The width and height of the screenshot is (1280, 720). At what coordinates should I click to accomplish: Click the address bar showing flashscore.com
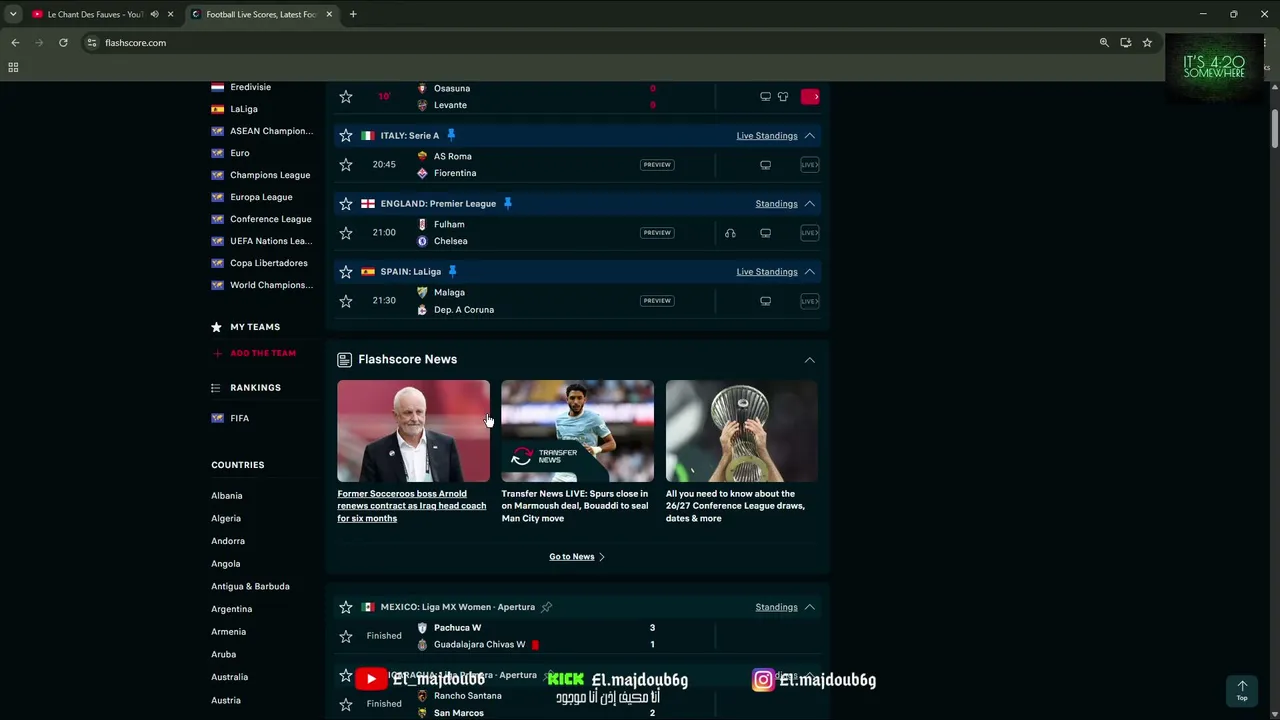(590, 43)
